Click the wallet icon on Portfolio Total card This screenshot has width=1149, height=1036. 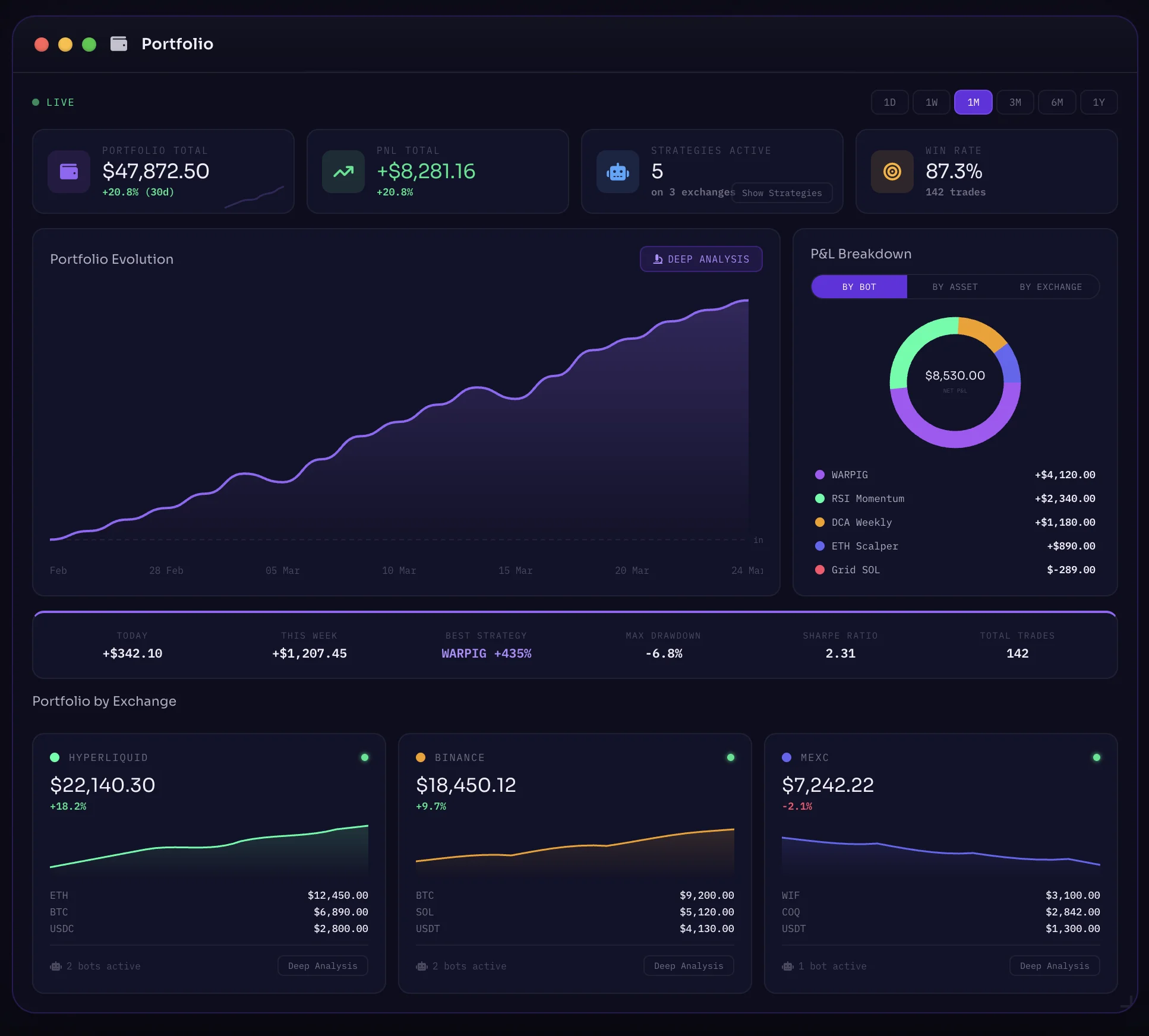(68, 172)
